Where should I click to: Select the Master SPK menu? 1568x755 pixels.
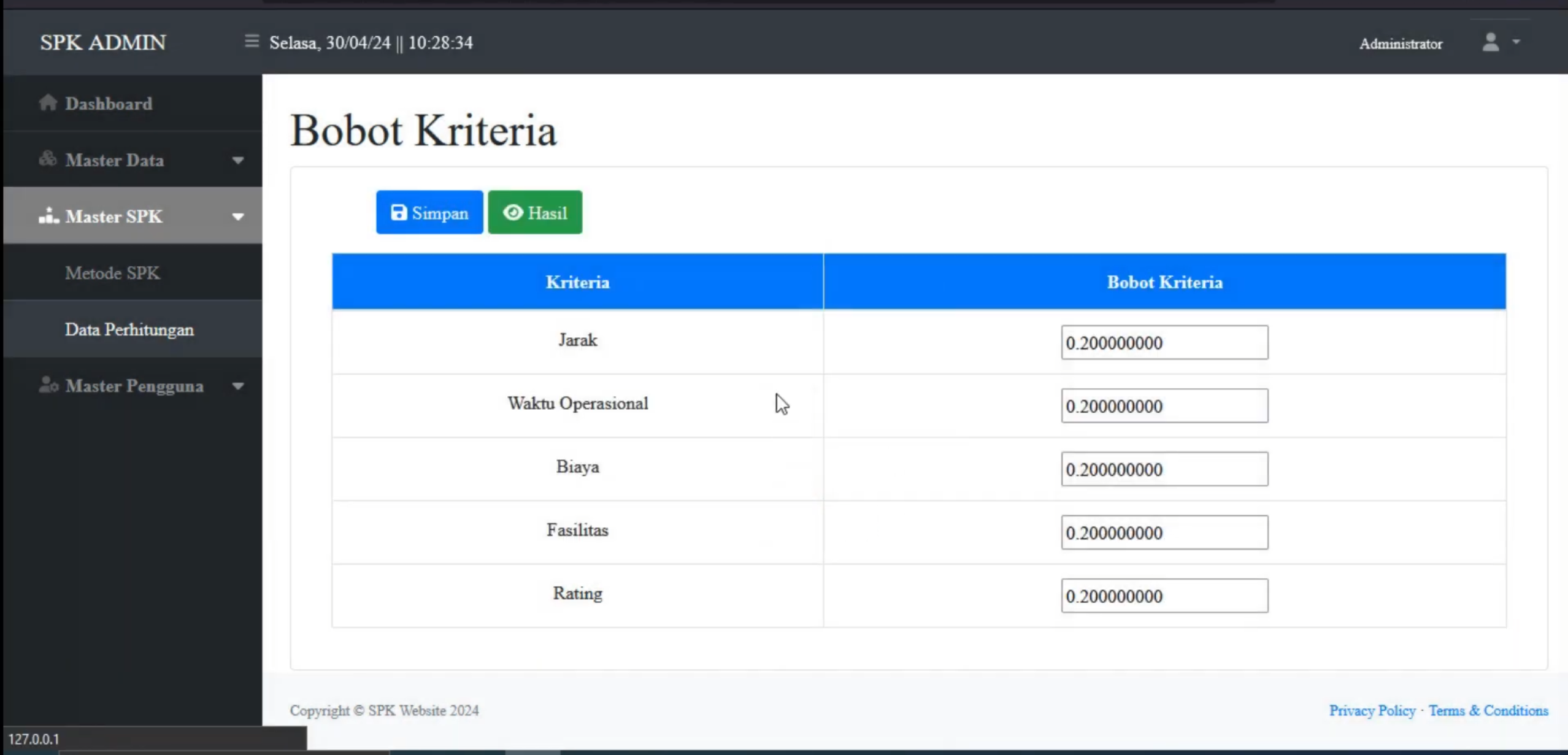point(133,216)
